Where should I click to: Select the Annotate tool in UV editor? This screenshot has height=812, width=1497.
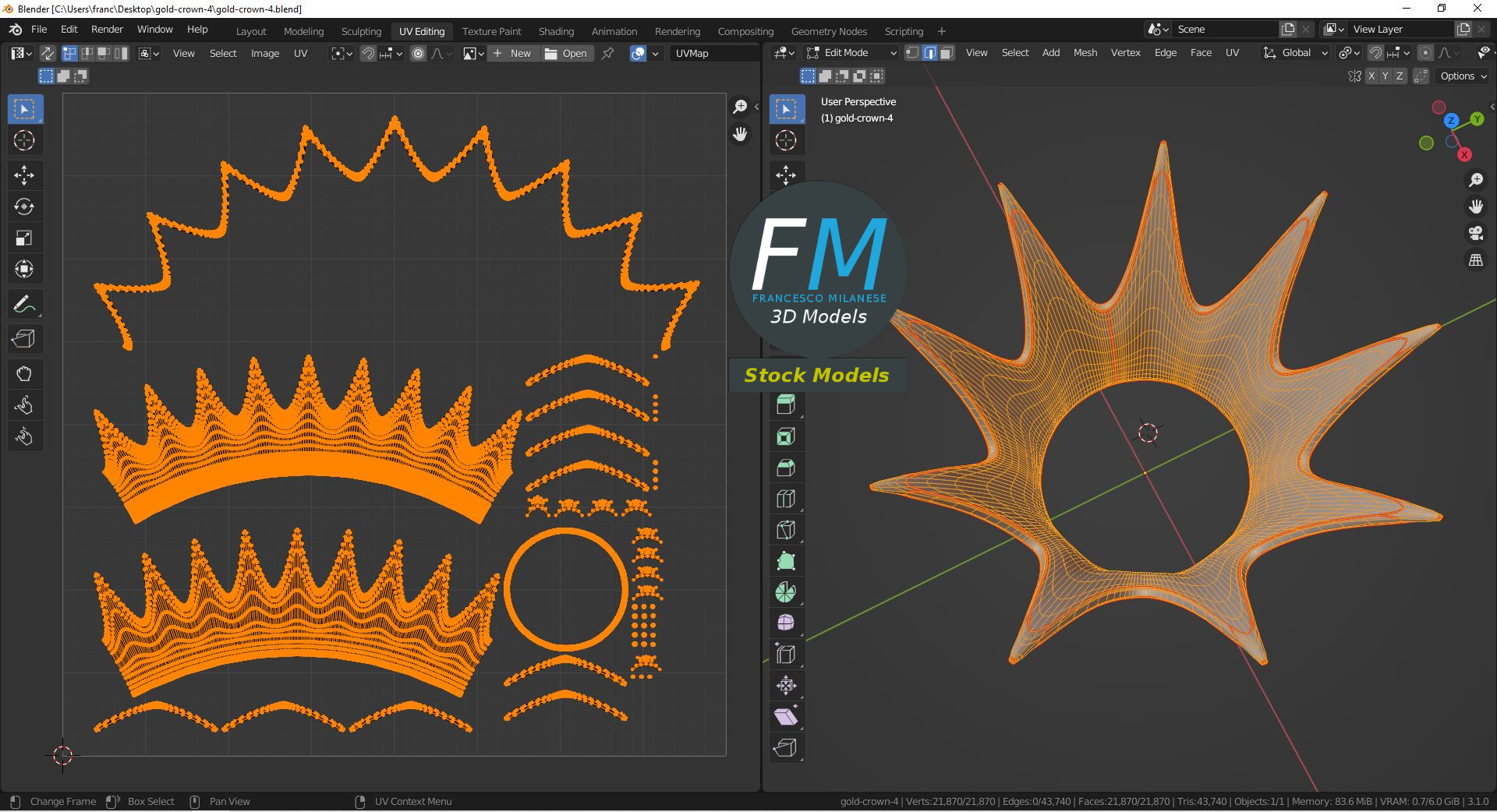(24, 305)
